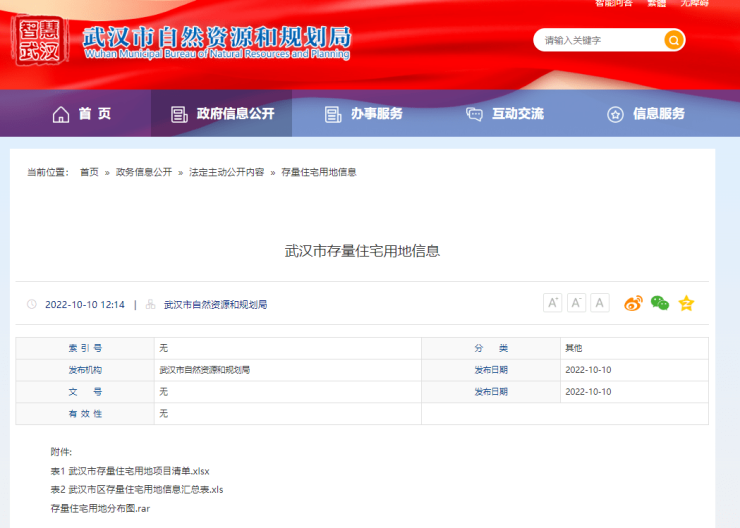The width and height of the screenshot is (740, 528).
Task: Open the 首页 home navigation tab
Action: tap(82, 114)
